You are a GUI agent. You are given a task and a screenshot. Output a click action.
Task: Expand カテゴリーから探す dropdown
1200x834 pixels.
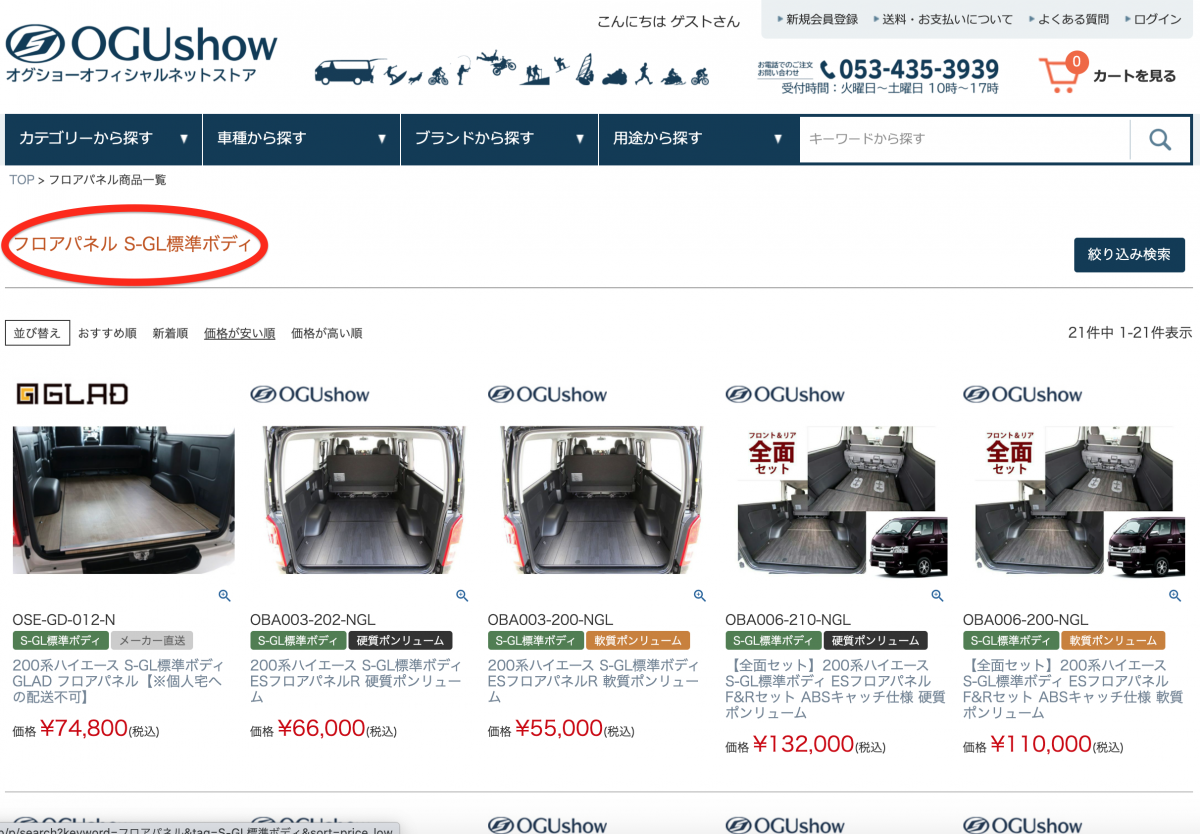pos(103,139)
